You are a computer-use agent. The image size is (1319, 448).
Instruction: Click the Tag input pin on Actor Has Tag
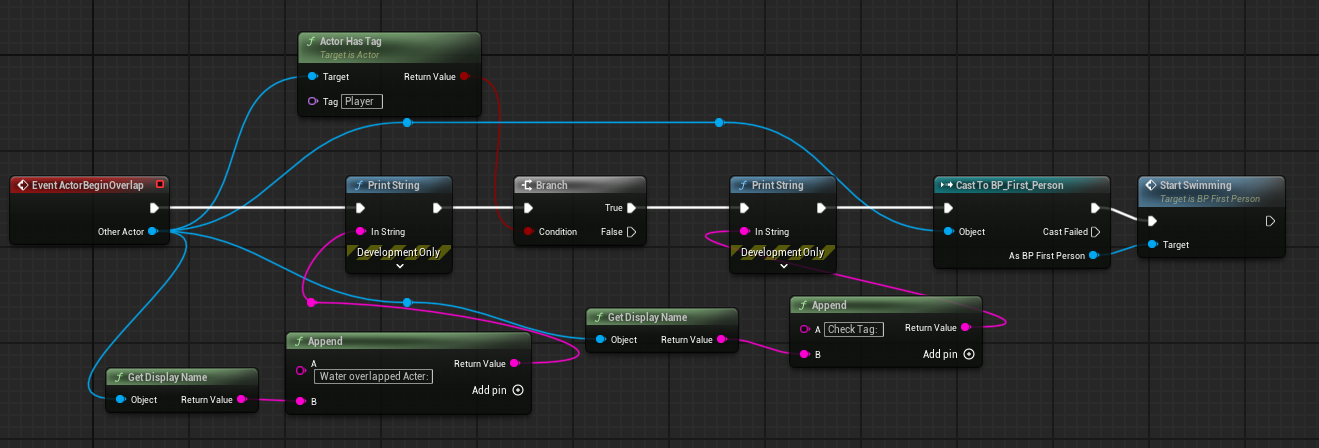point(313,101)
